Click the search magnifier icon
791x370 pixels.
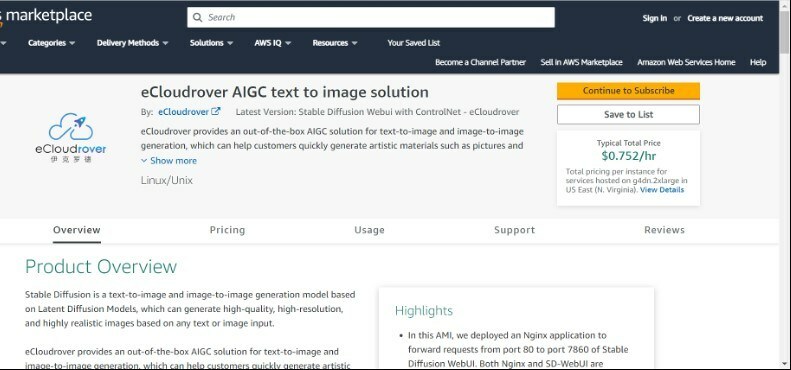[x=197, y=18]
